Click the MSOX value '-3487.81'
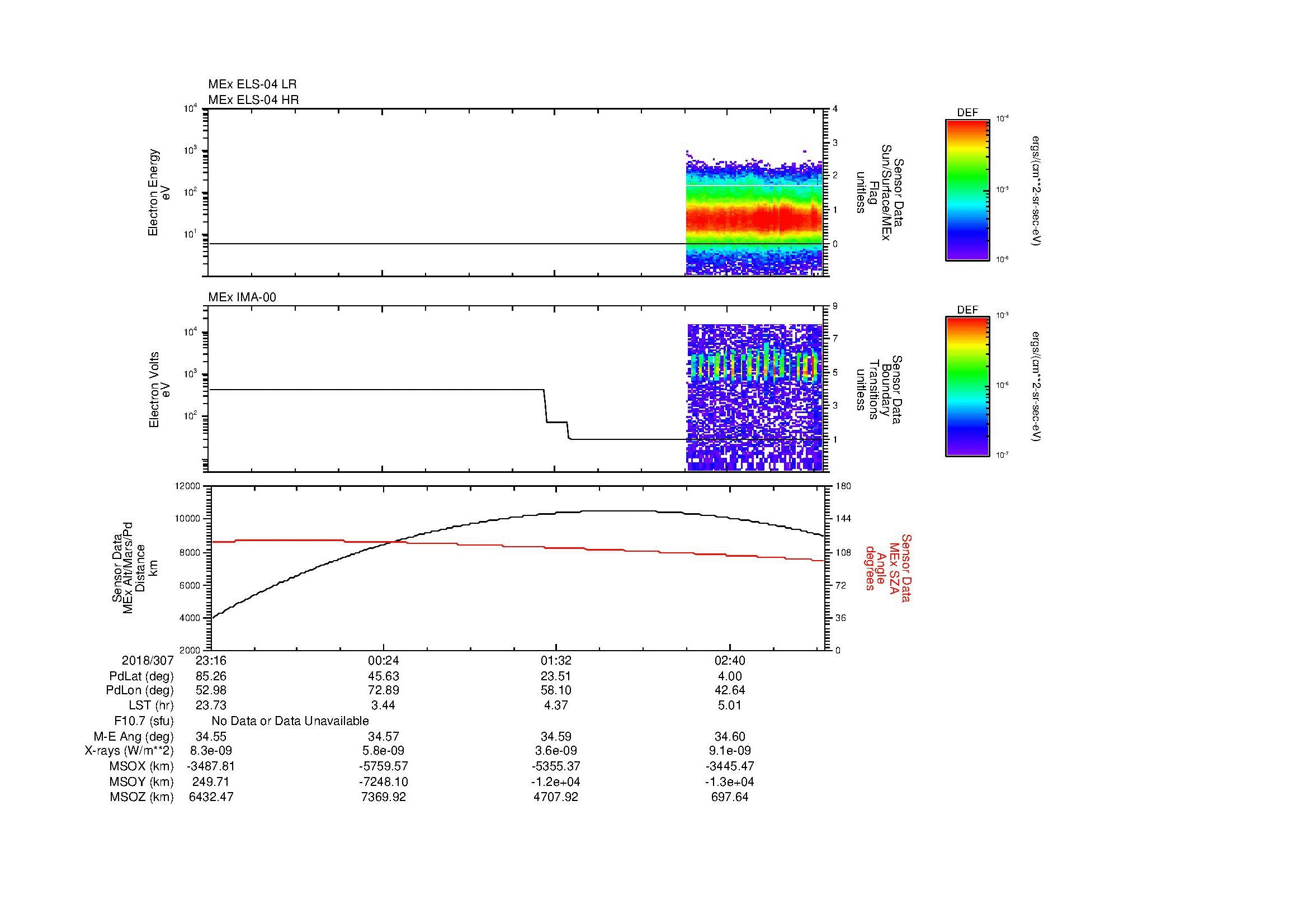 pyautogui.click(x=211, y=766)
